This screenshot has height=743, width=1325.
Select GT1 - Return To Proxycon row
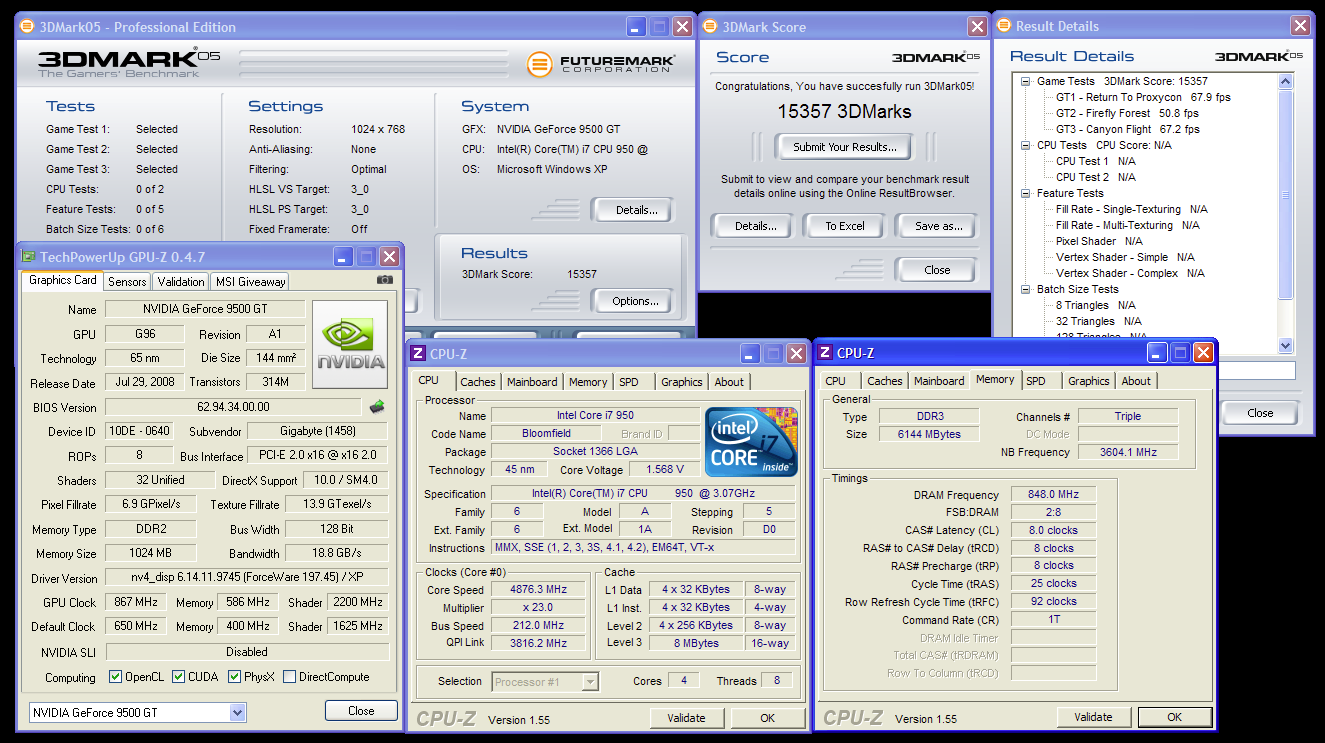pos(1143,98)
